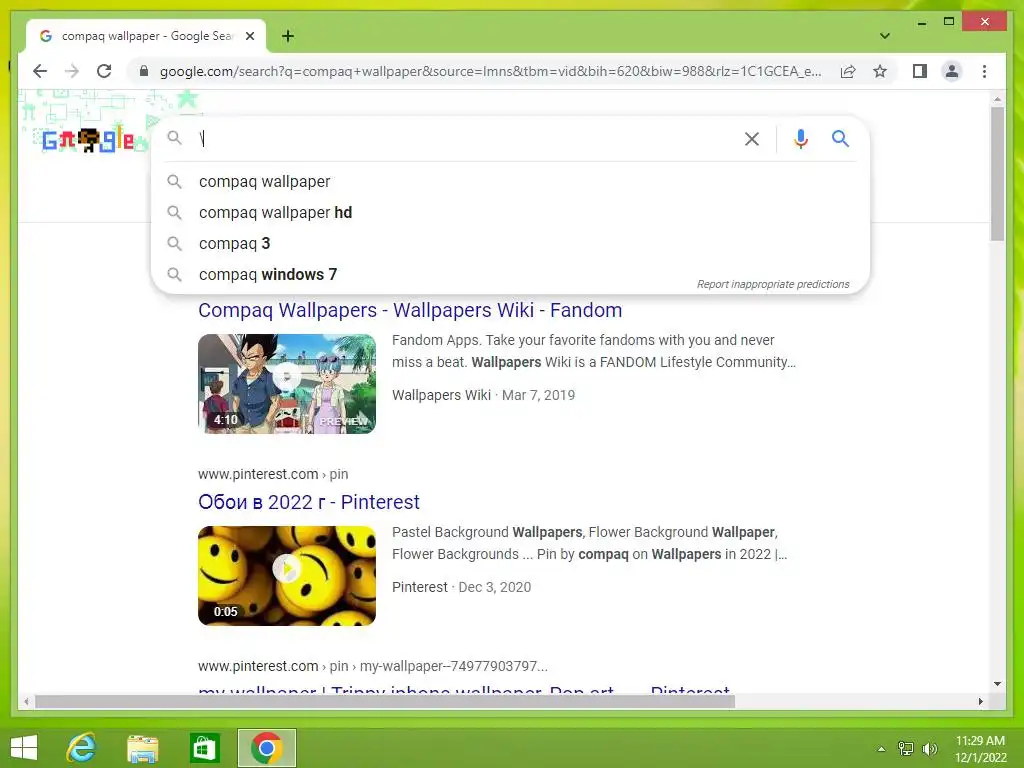Click 'Pinterest · Dec 3, 2020' source text

coord(461,587)
